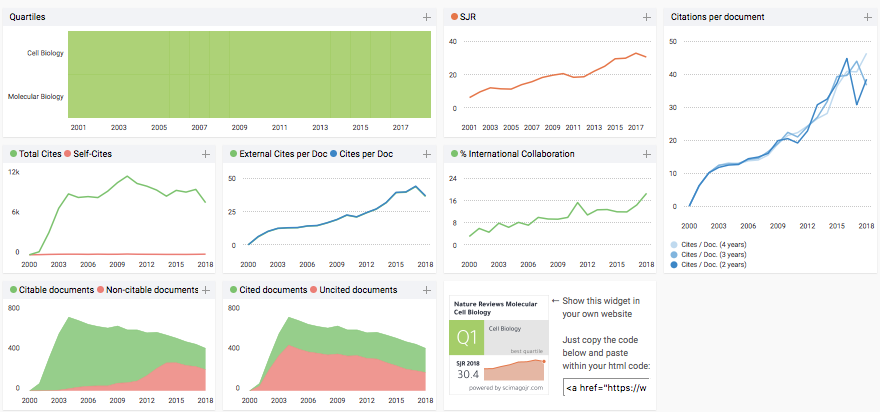This screenshot has width=880, height=412.
Task: Expand % International Collaboration panel
Action: pos(647,154)
